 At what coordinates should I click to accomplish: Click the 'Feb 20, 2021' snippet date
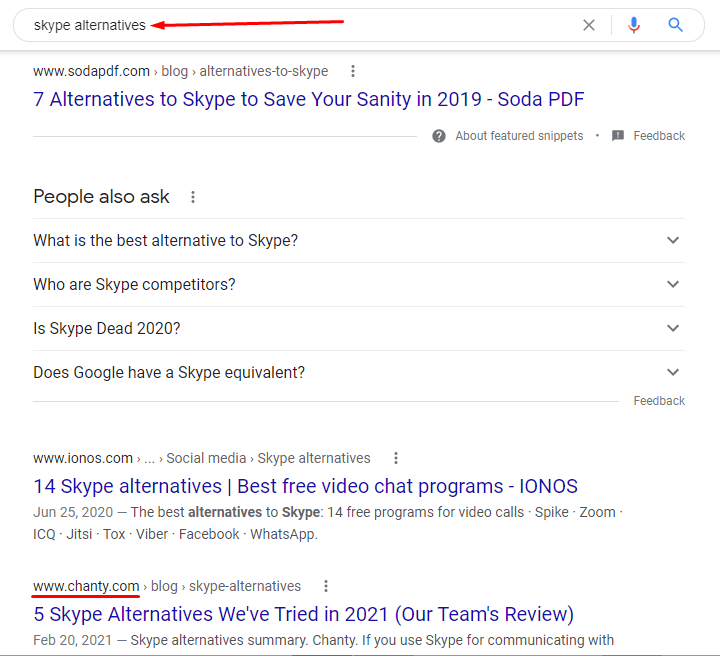coord(73,640)
